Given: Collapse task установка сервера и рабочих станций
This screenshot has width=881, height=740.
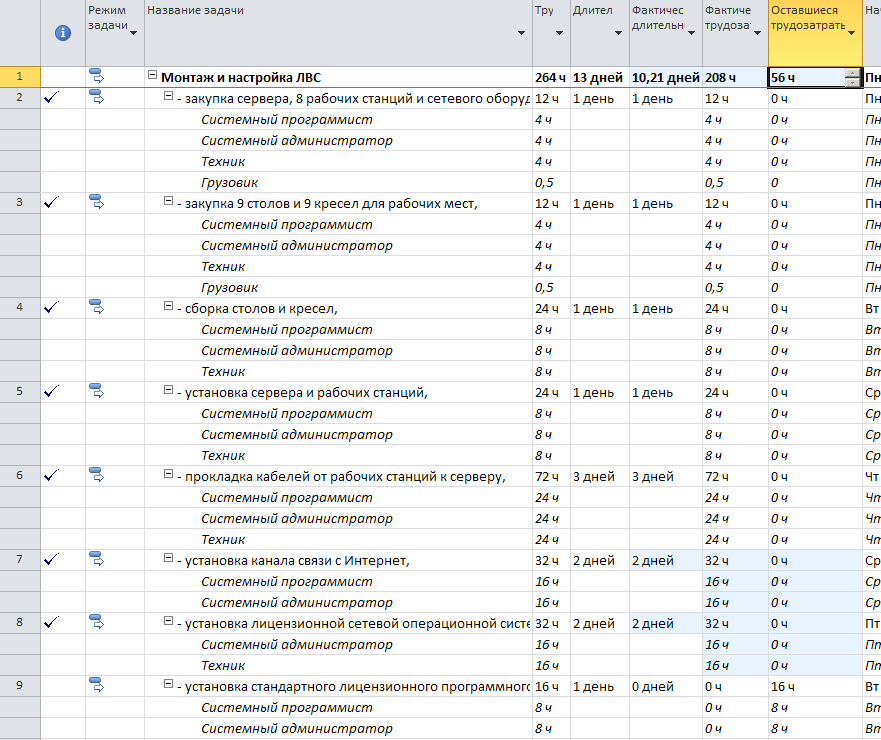Looking at the screenshot, I should point(168,390).
